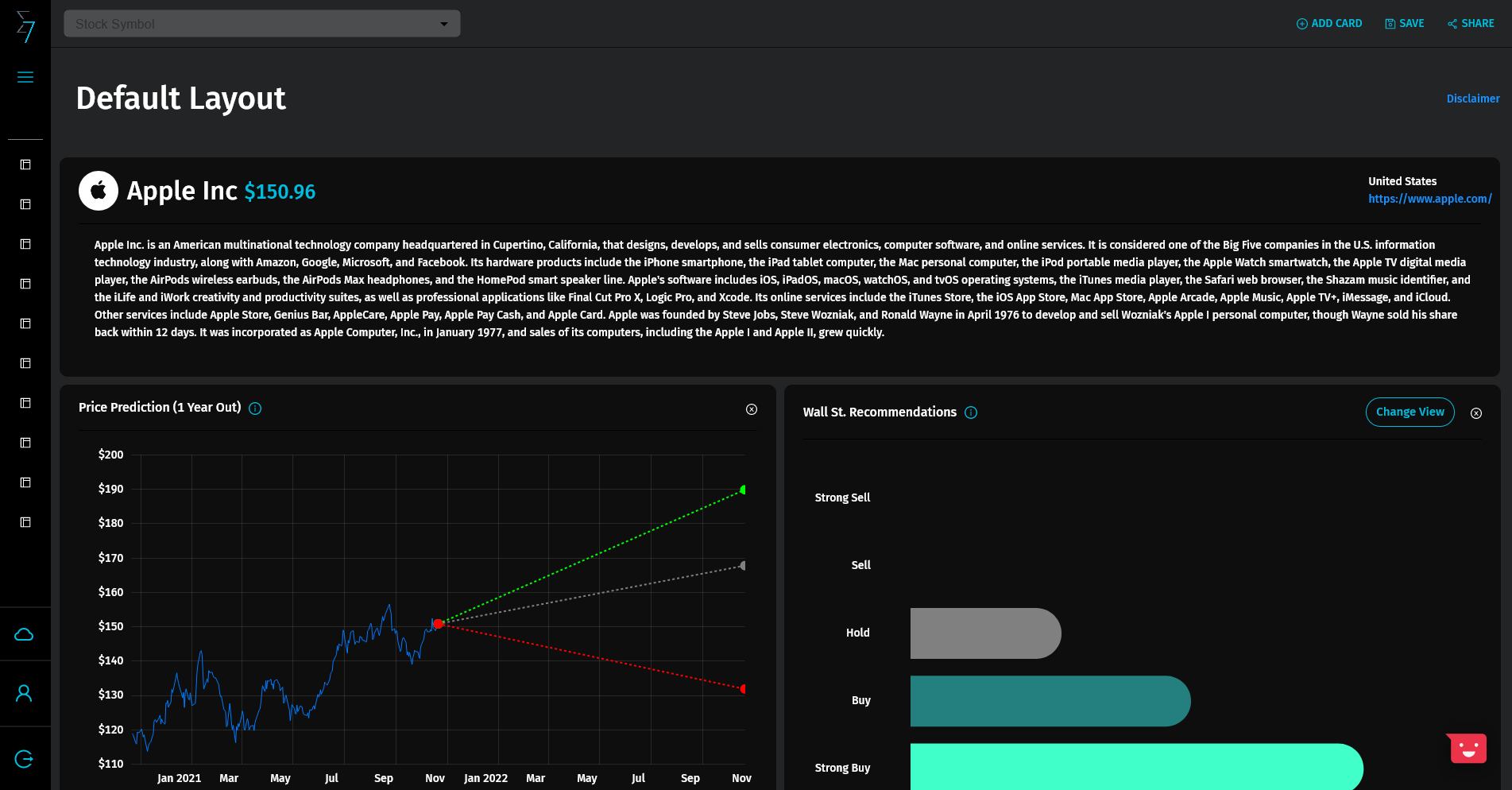
Task: Close the Wall St. Recommendations card
Action: (1476, 413)
